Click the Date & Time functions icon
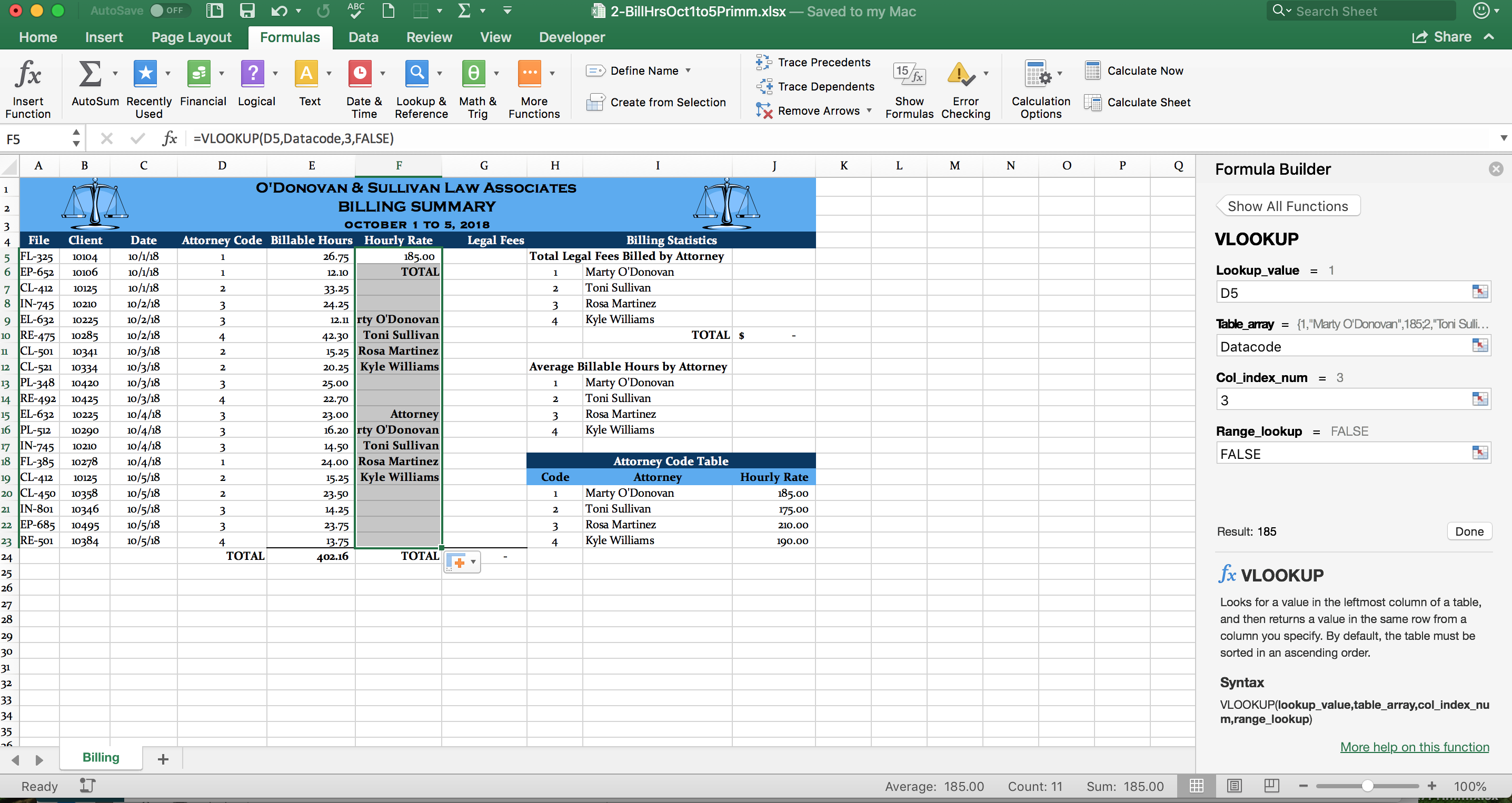This screenshot has width=1512, height=803. [360, 75]
